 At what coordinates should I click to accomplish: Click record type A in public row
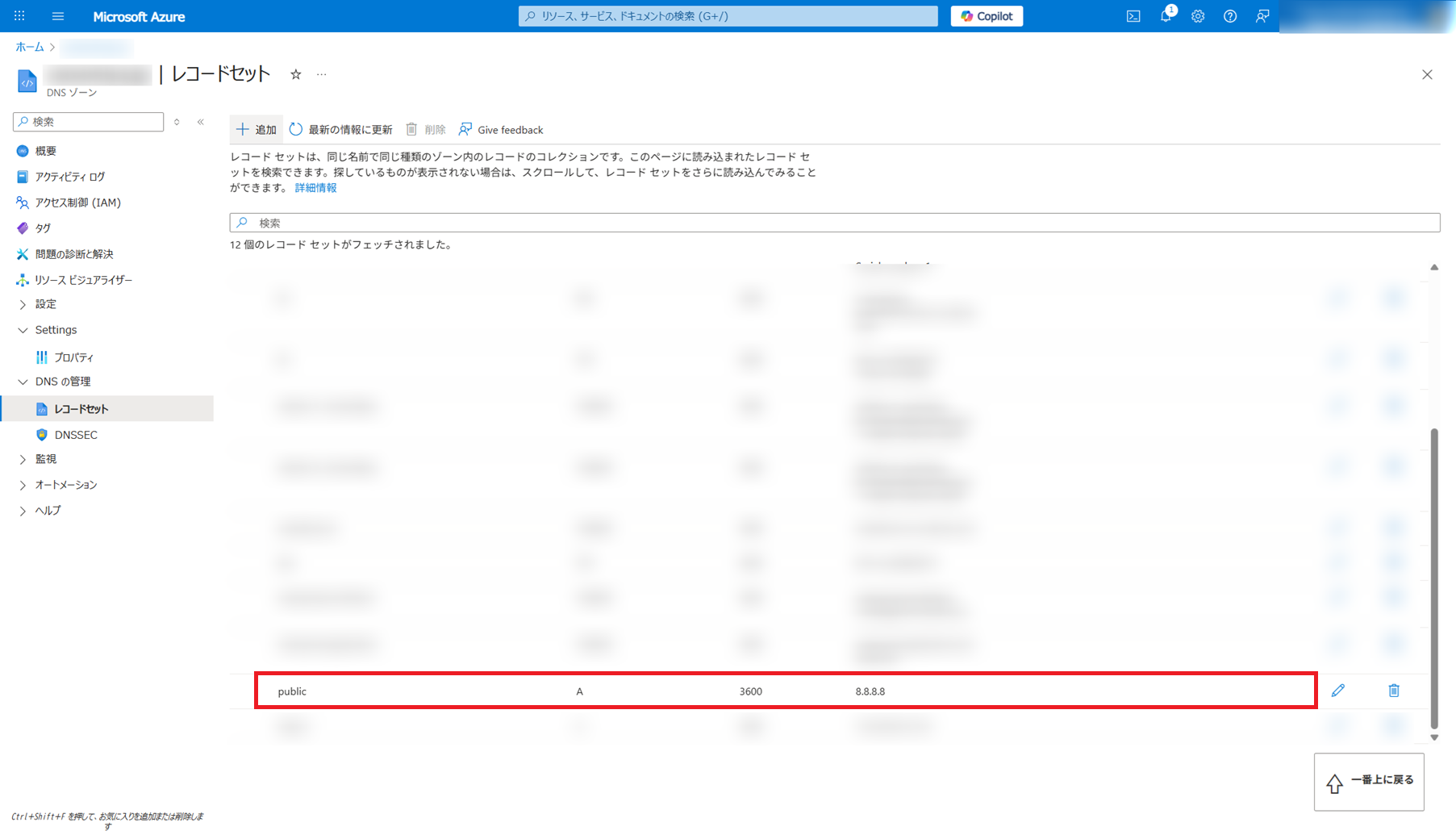579,691
